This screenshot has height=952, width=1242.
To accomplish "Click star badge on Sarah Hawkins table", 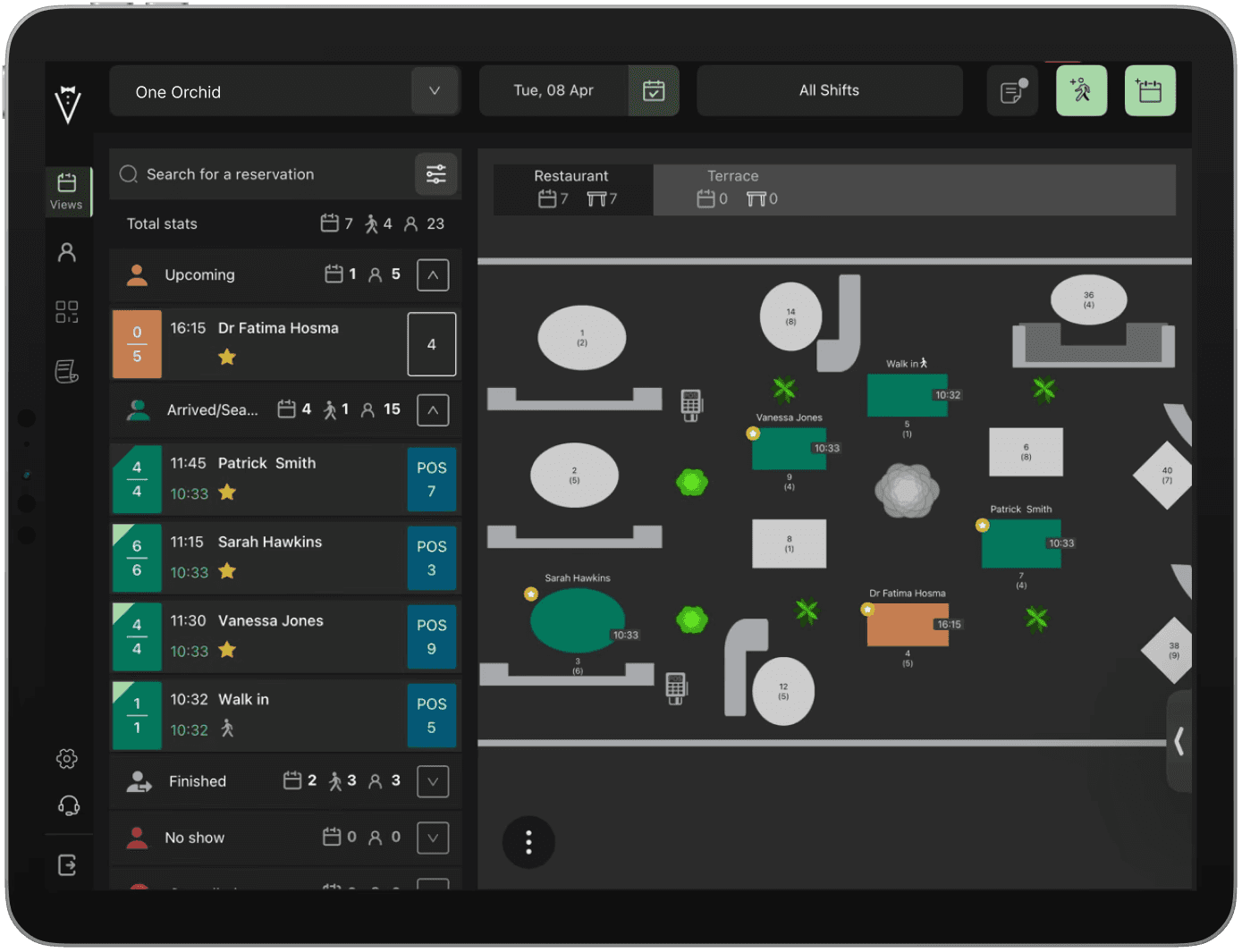I will coord(531,594).
